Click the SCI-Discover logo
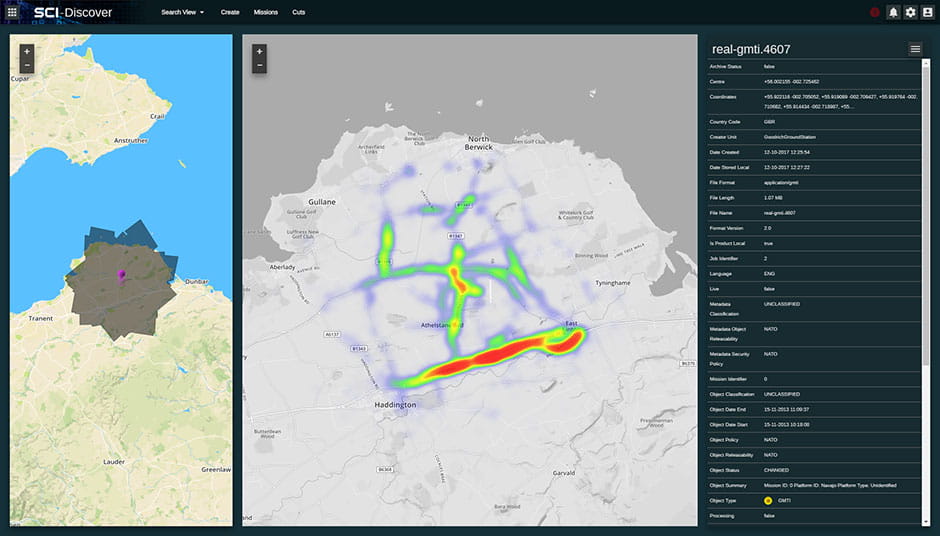The image size is (940, 536). (x=72, y=12)
